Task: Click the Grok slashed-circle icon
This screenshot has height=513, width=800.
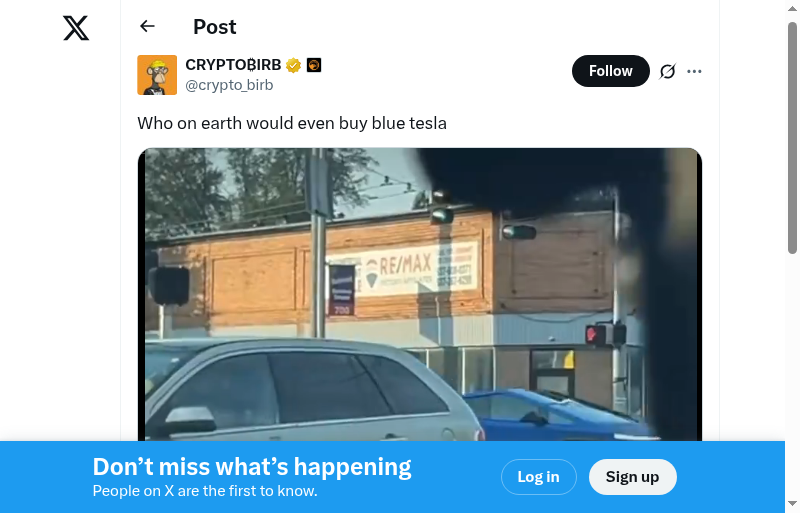Action: (x=667, y=71)
